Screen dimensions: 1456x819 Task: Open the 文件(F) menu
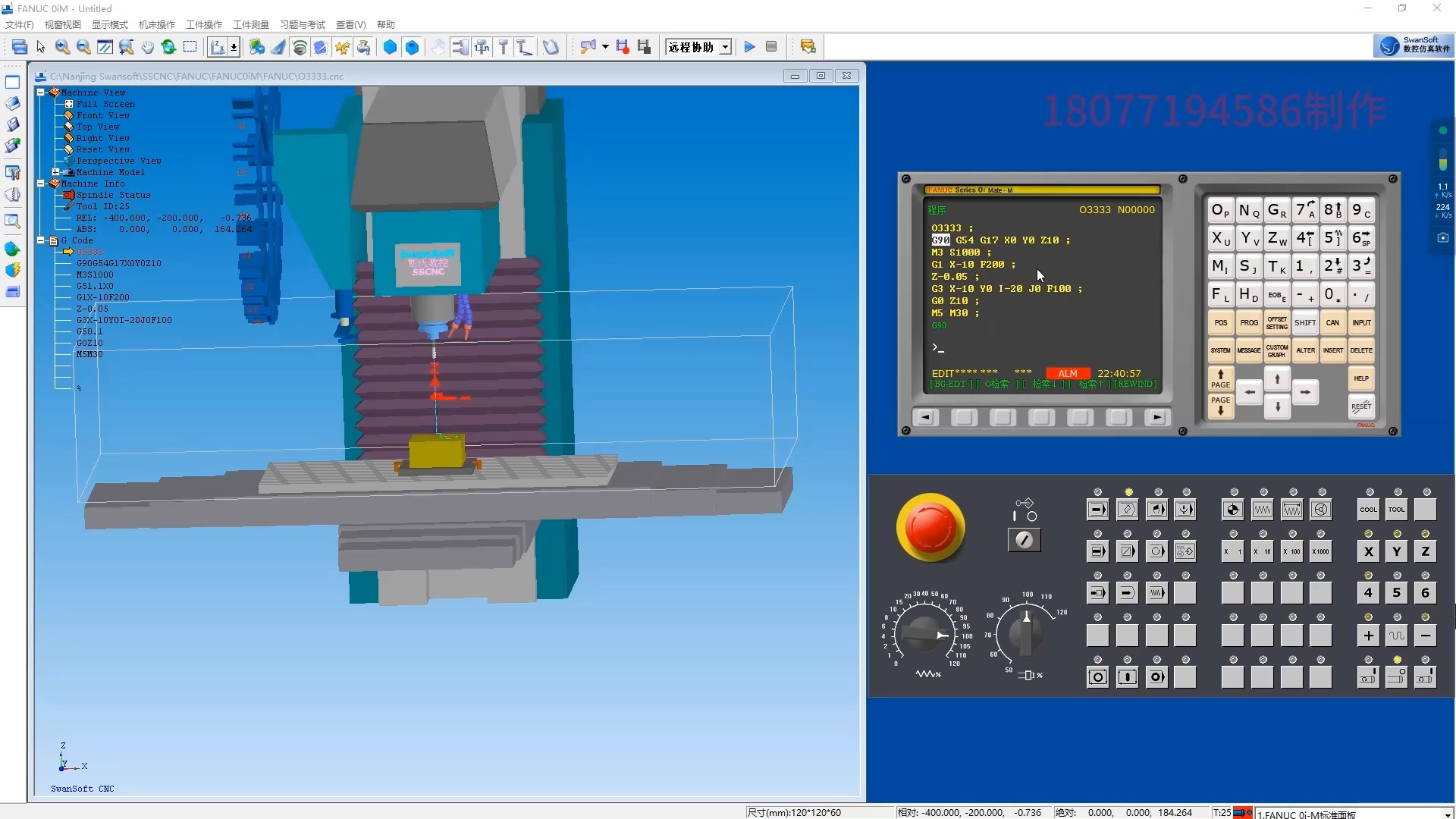19,25
